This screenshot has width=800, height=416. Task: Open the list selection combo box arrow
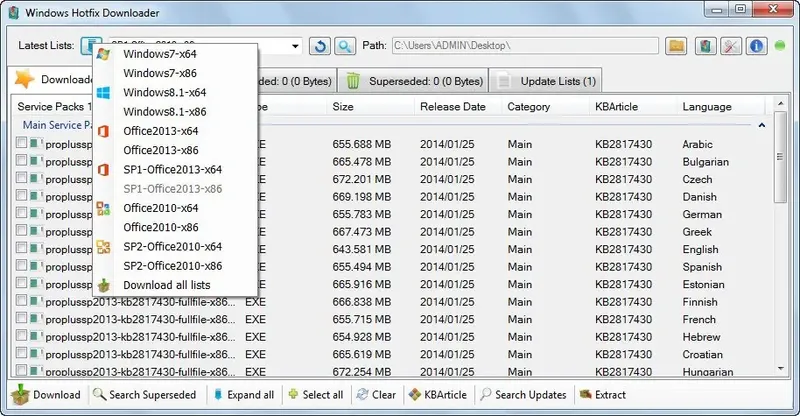[x=295, y=46]
